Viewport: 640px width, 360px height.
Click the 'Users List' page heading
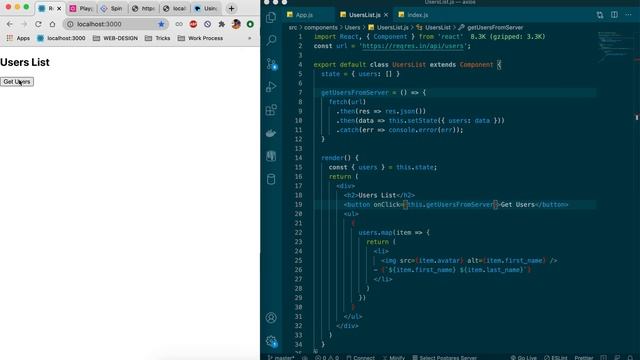tap(24, 62)
